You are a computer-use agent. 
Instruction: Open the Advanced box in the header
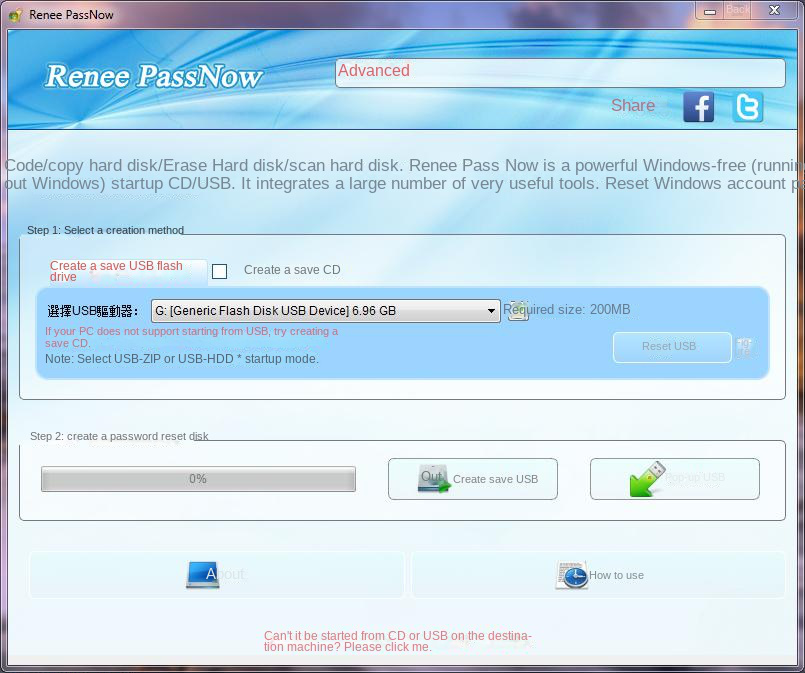click(560, 73)
